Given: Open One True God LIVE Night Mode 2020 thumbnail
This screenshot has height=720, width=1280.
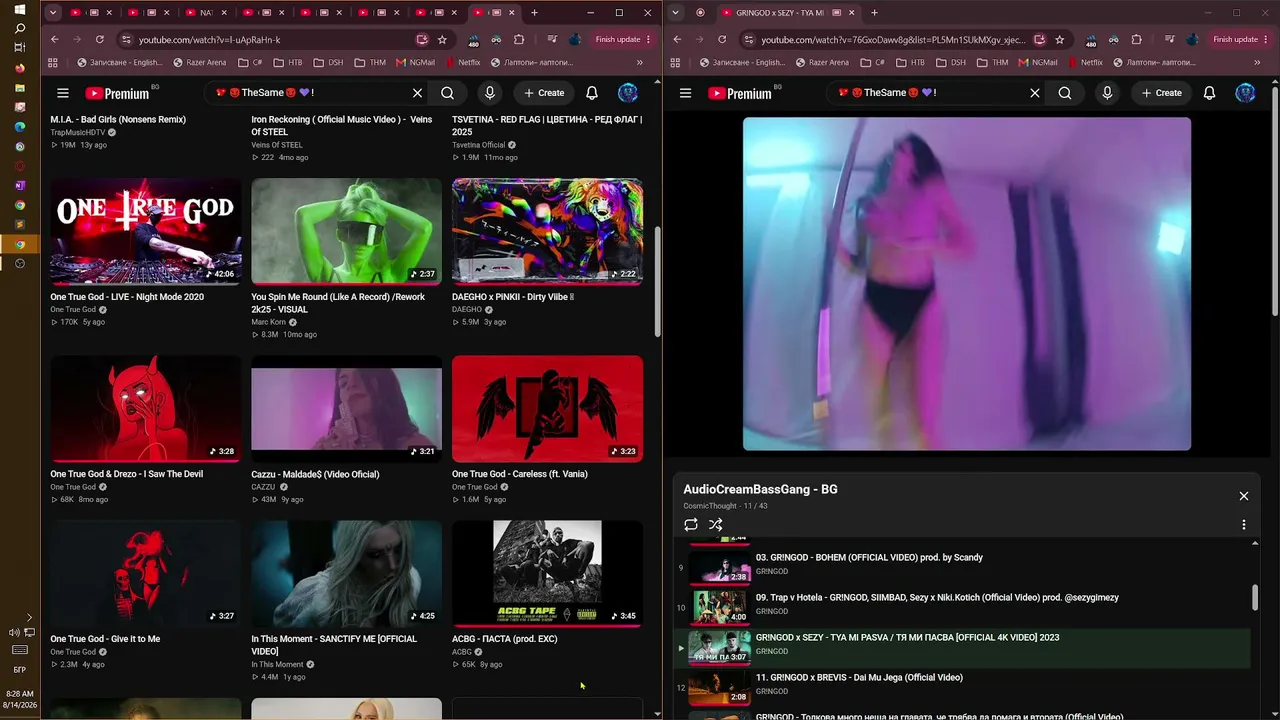Looking at the screenshot, I should pyautogui.click(x=146, y=232).
